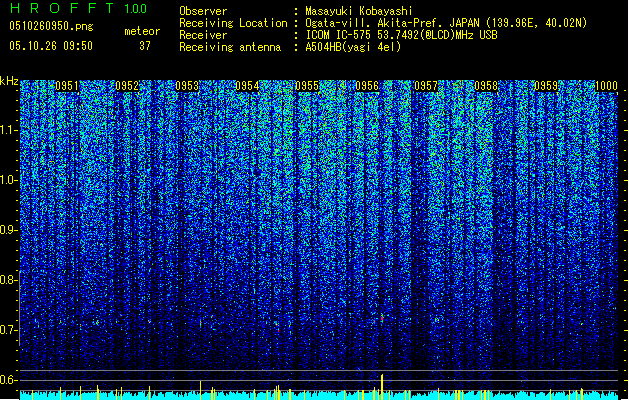This screenshot has height=400, width=629.
Task: Click the 1000 time marker
Action: [606, 86]
